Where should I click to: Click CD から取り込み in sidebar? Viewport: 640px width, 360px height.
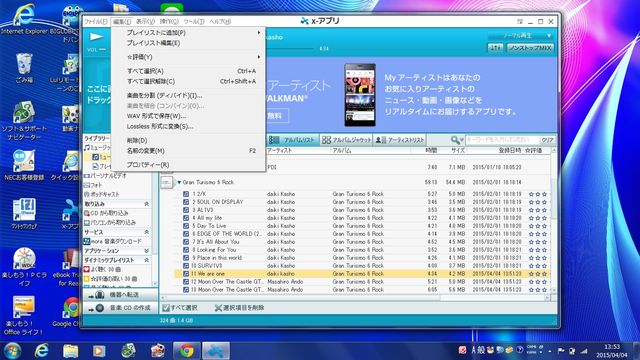pyautogui.click(x=106, y=213)
